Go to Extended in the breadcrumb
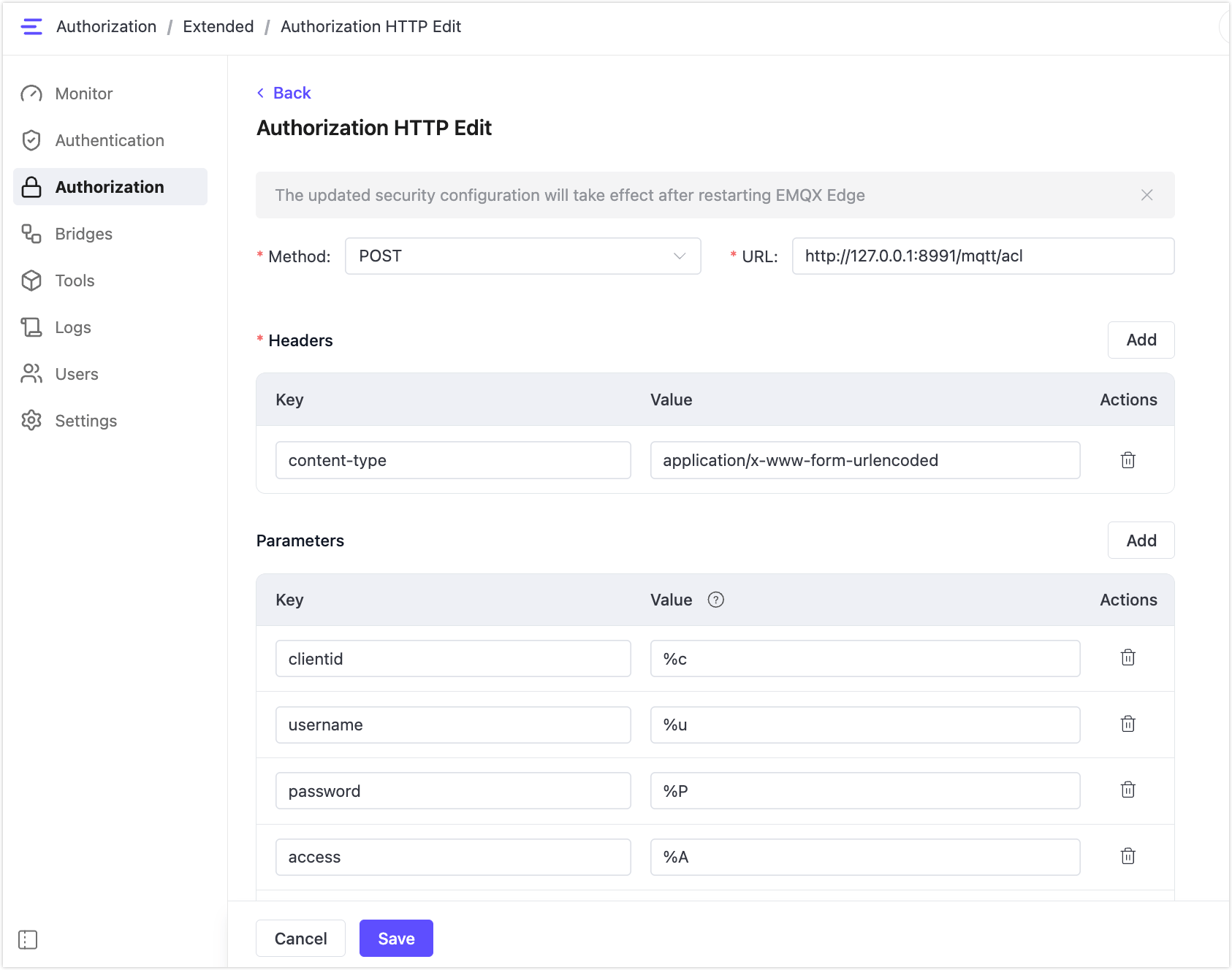Viewport: 1232px width, 970px height. (218, 26)
